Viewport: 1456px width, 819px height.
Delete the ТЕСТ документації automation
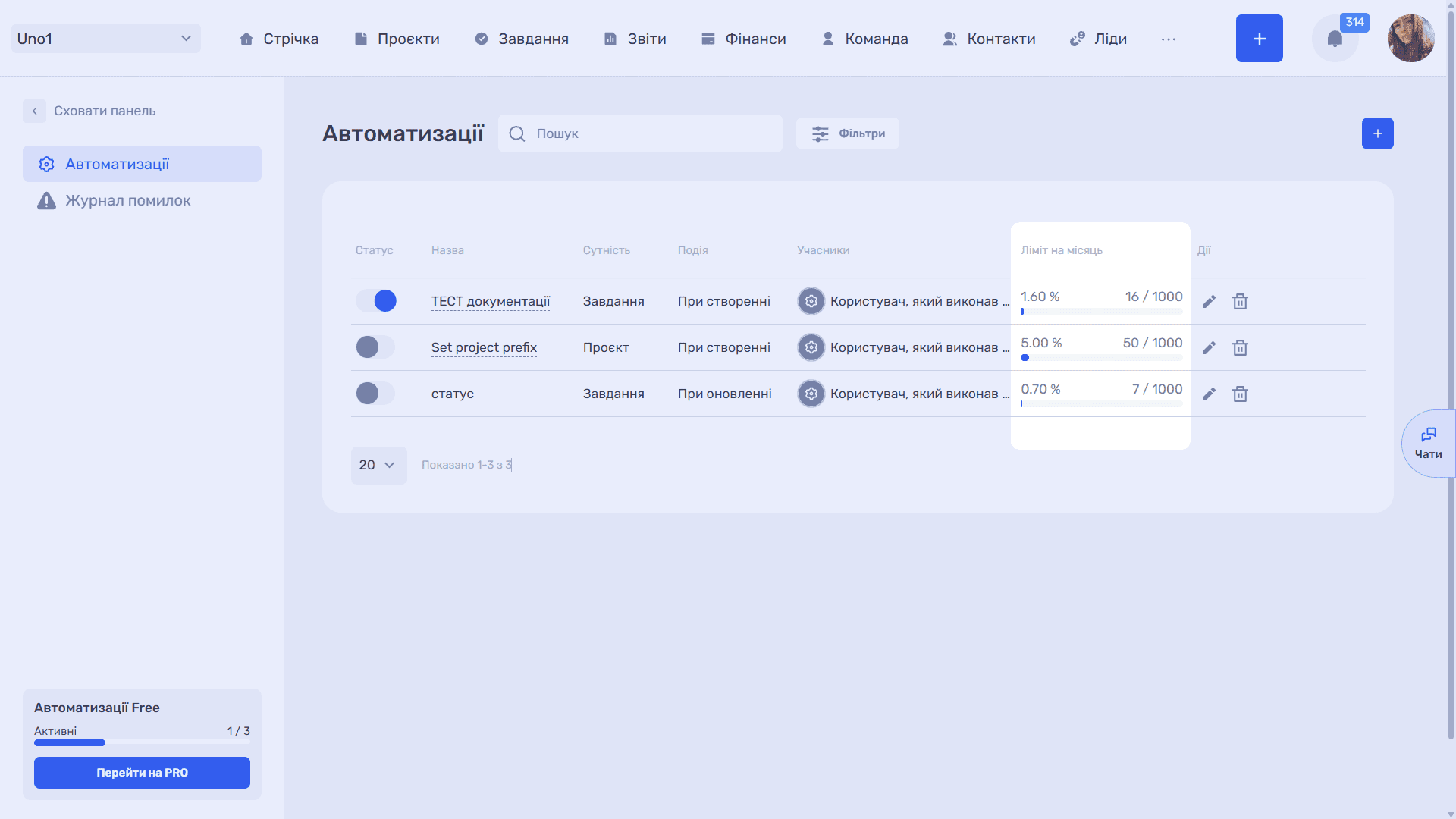pyautogui.click(x=1239, y=301)
